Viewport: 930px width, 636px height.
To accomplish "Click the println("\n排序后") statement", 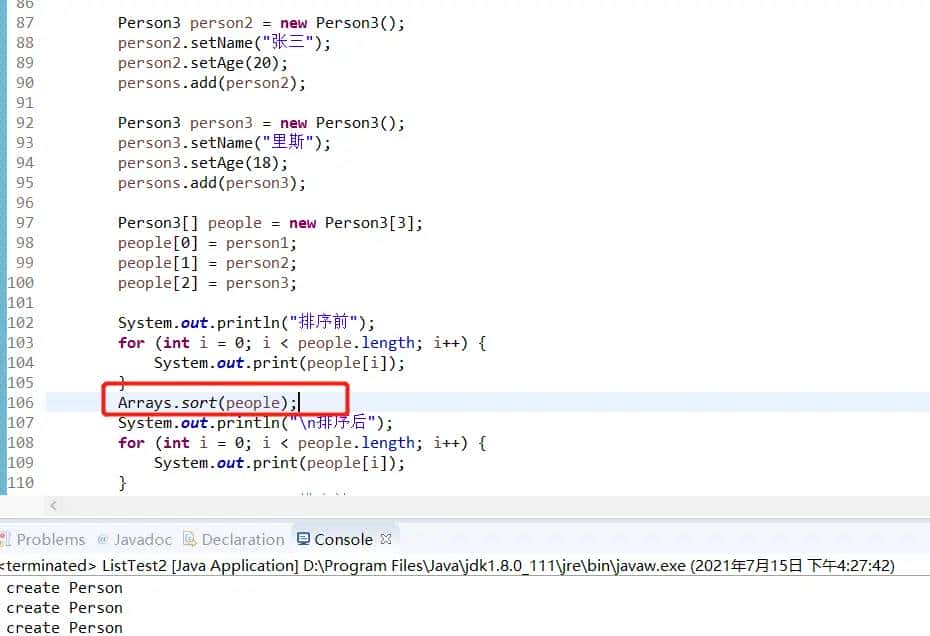I will click(x=255, y=422).
